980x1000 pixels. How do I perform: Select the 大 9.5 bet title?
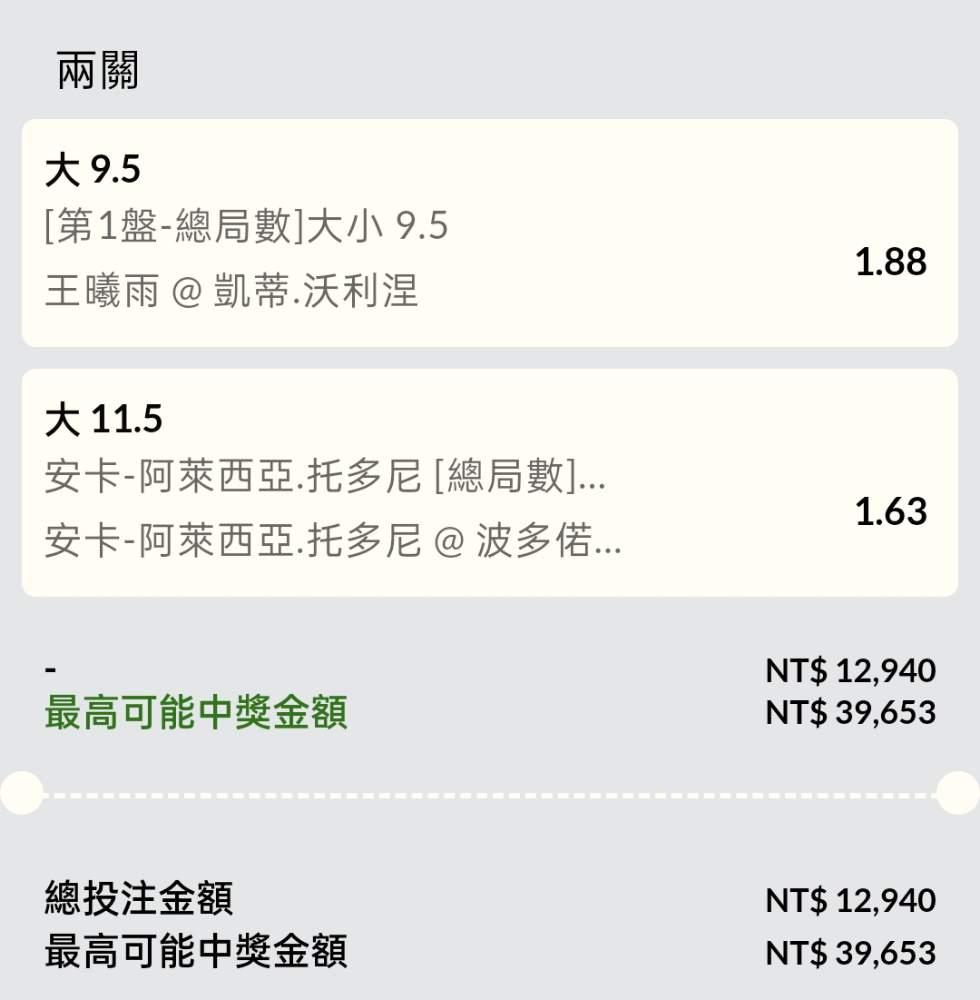[x=93, y=171]
